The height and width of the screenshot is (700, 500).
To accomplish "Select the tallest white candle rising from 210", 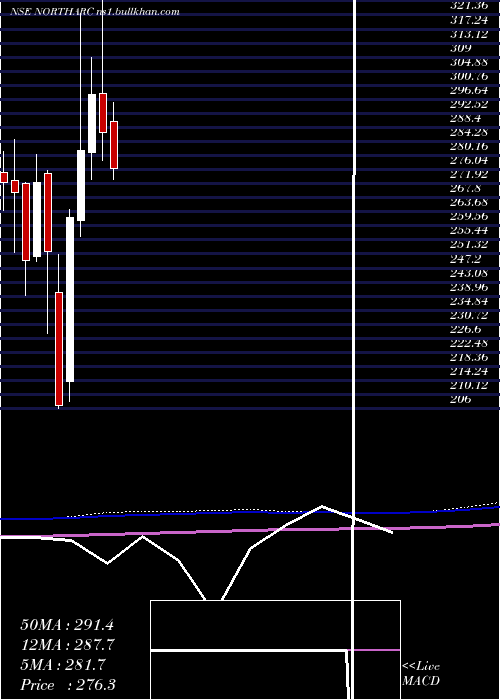I will [x=70, y=300].
